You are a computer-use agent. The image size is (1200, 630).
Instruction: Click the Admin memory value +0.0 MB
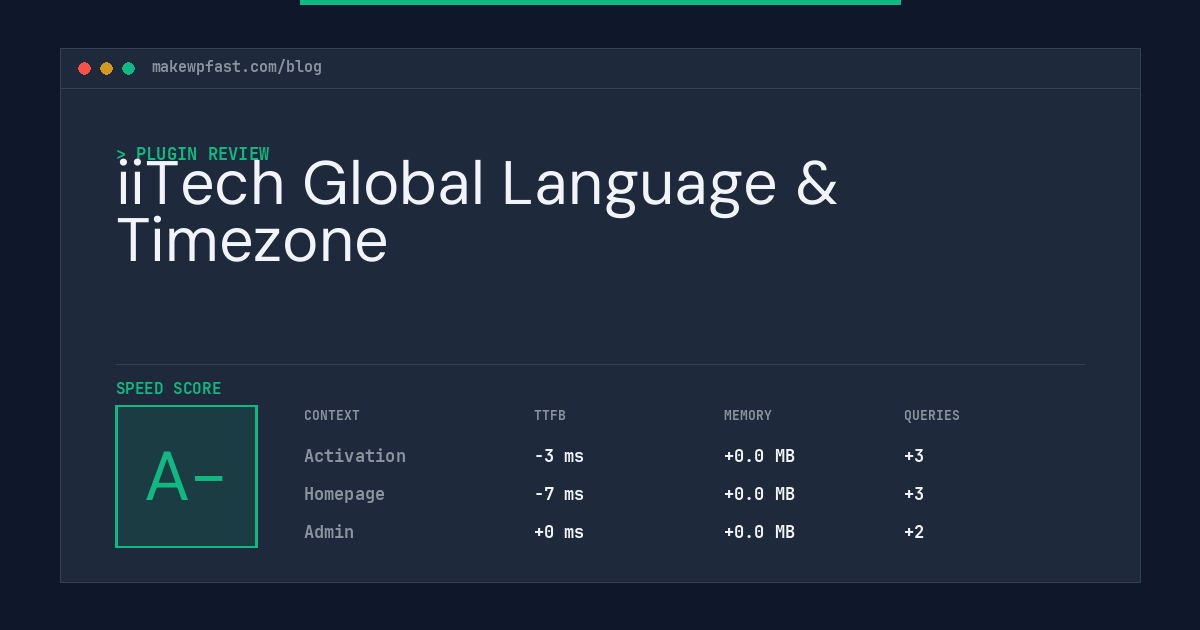(759, 532)
